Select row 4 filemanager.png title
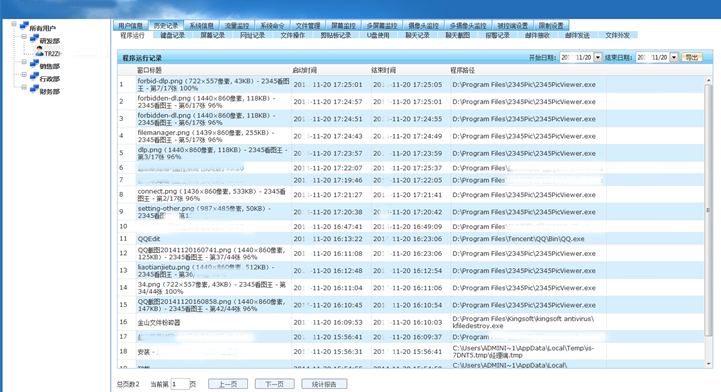This screenshot has height=392, width=721. (206, 136)
